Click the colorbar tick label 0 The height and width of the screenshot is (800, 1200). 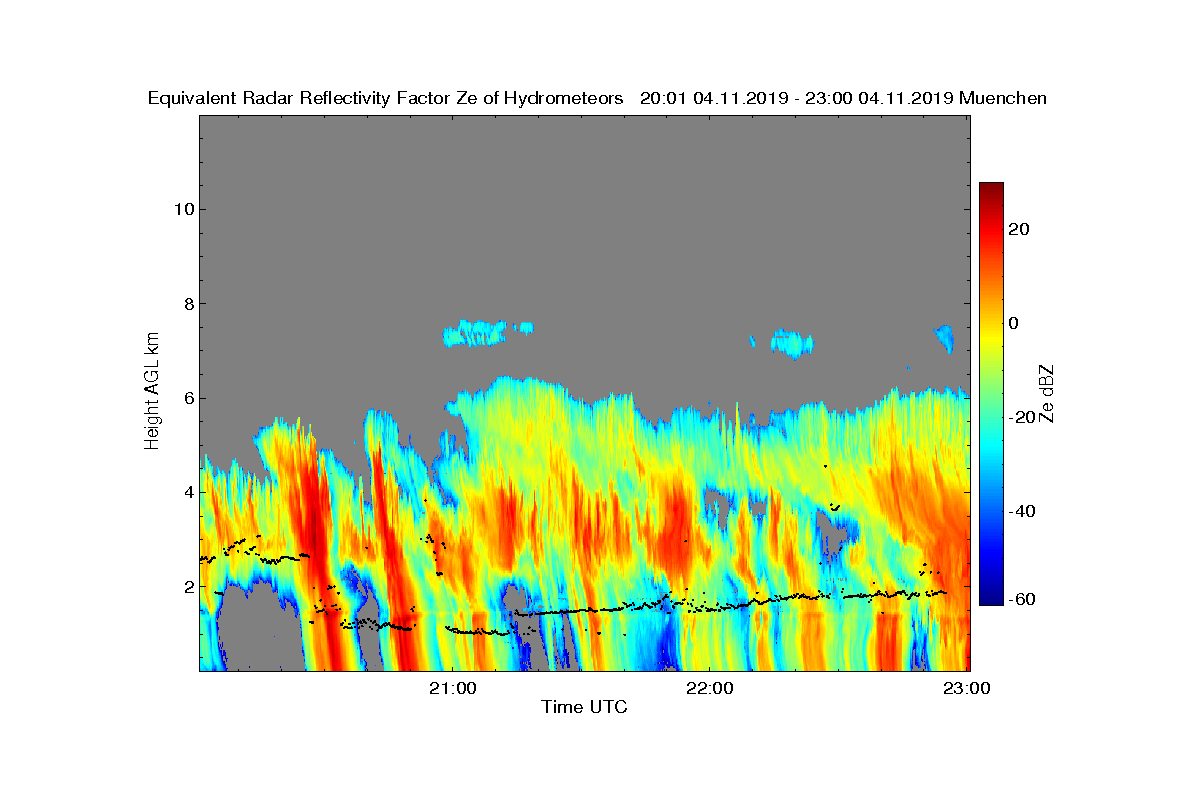pyautogui.click(x=1014, y=323)
